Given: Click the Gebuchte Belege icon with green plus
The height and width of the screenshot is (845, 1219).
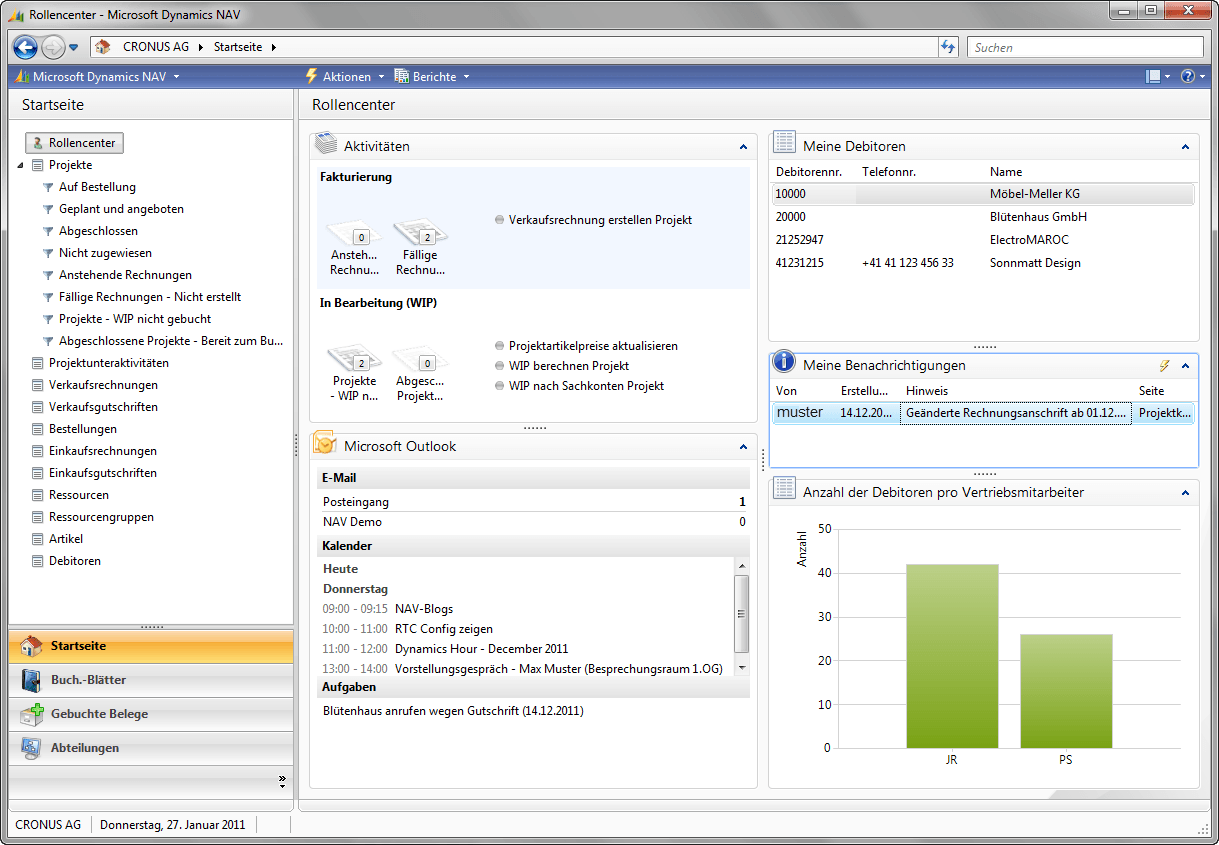Looking at the screenshot, I should pyautogui.click(x=32, y=714).
